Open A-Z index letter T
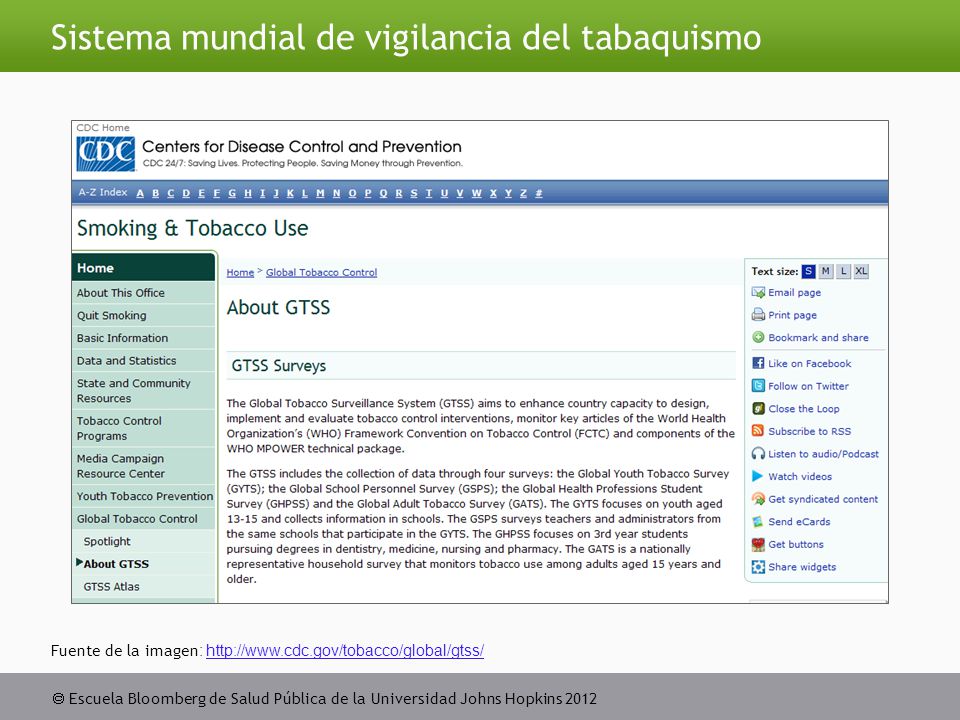Viewport: 960px width, 720px height. click(429, 193)
